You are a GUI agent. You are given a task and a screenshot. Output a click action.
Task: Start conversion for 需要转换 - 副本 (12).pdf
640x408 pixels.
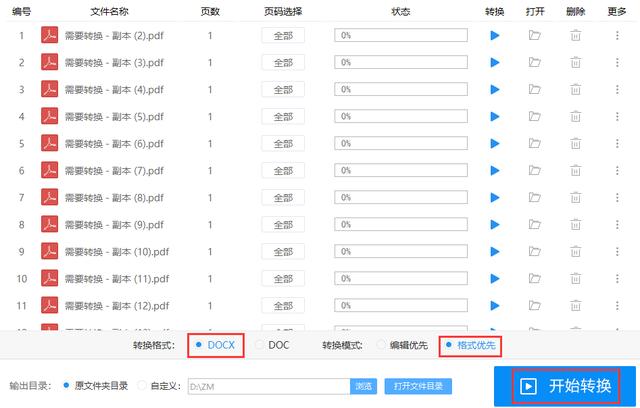[495, 306]
